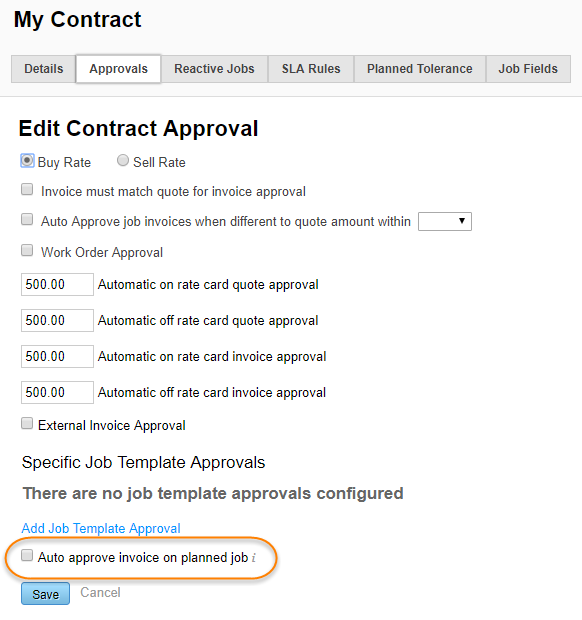Enable Invoice must match quote checkbox
Viewport: 582px width, 620px height.
click(x=27, y=189)
